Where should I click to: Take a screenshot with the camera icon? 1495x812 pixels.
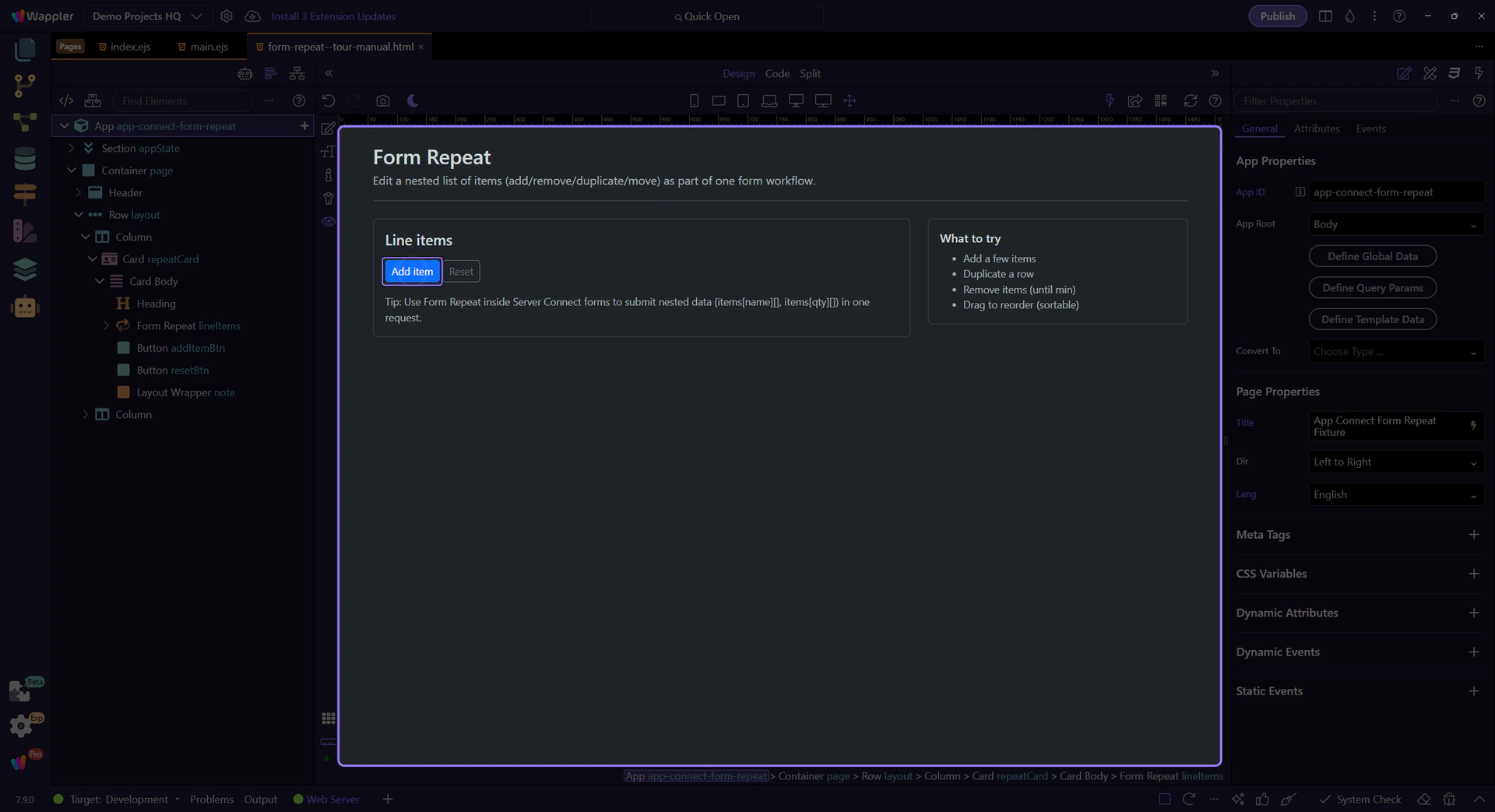[382, 100]
